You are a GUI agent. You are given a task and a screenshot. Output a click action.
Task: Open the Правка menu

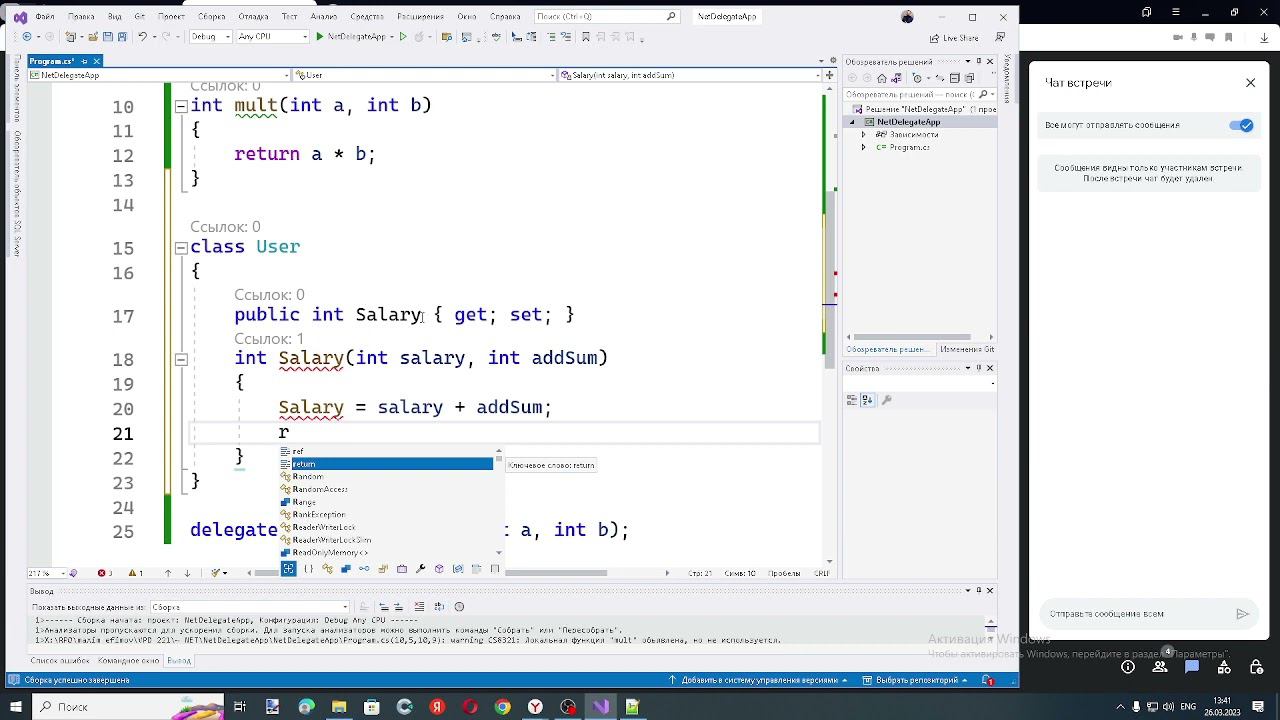tap(81, 17)
